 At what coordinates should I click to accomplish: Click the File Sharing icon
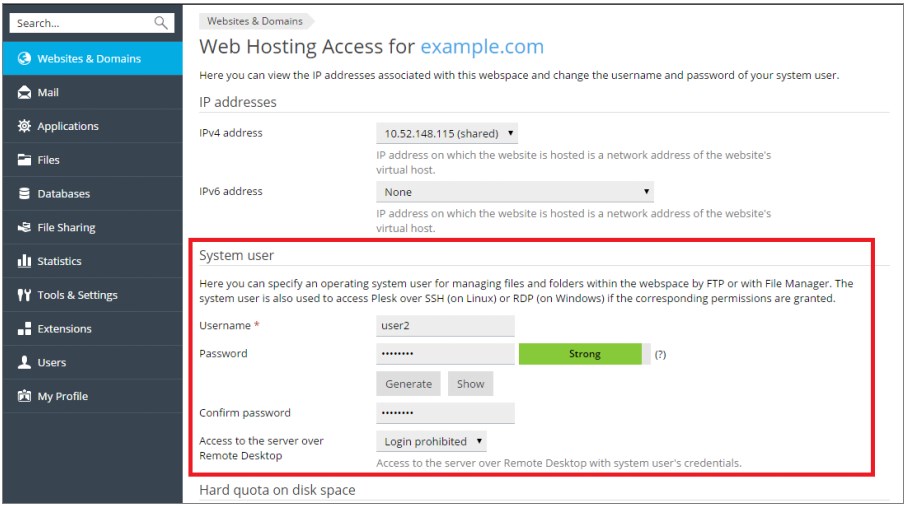24,227
